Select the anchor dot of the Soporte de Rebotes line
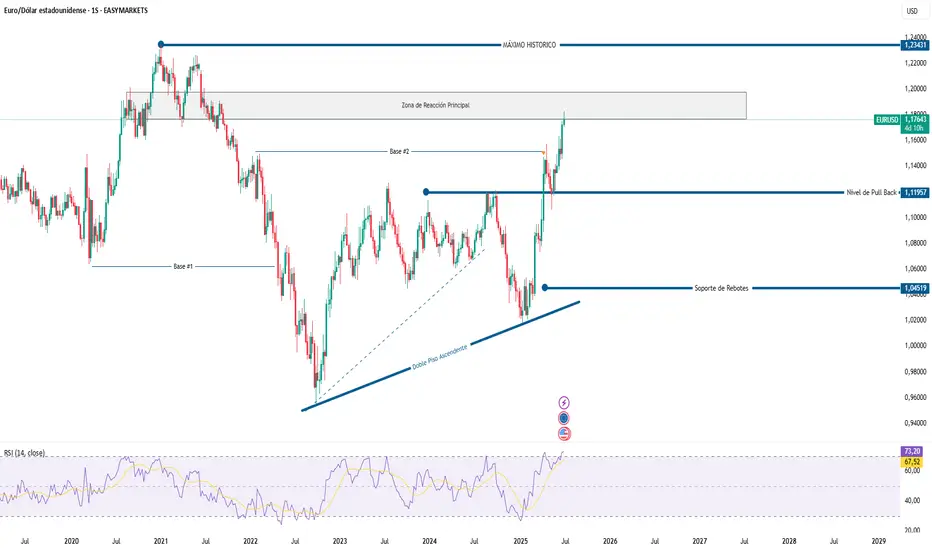 tap(545, 288)
